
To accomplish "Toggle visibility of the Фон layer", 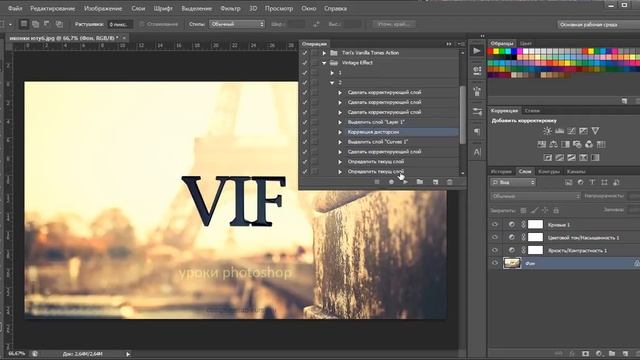I will click(495, 263).
